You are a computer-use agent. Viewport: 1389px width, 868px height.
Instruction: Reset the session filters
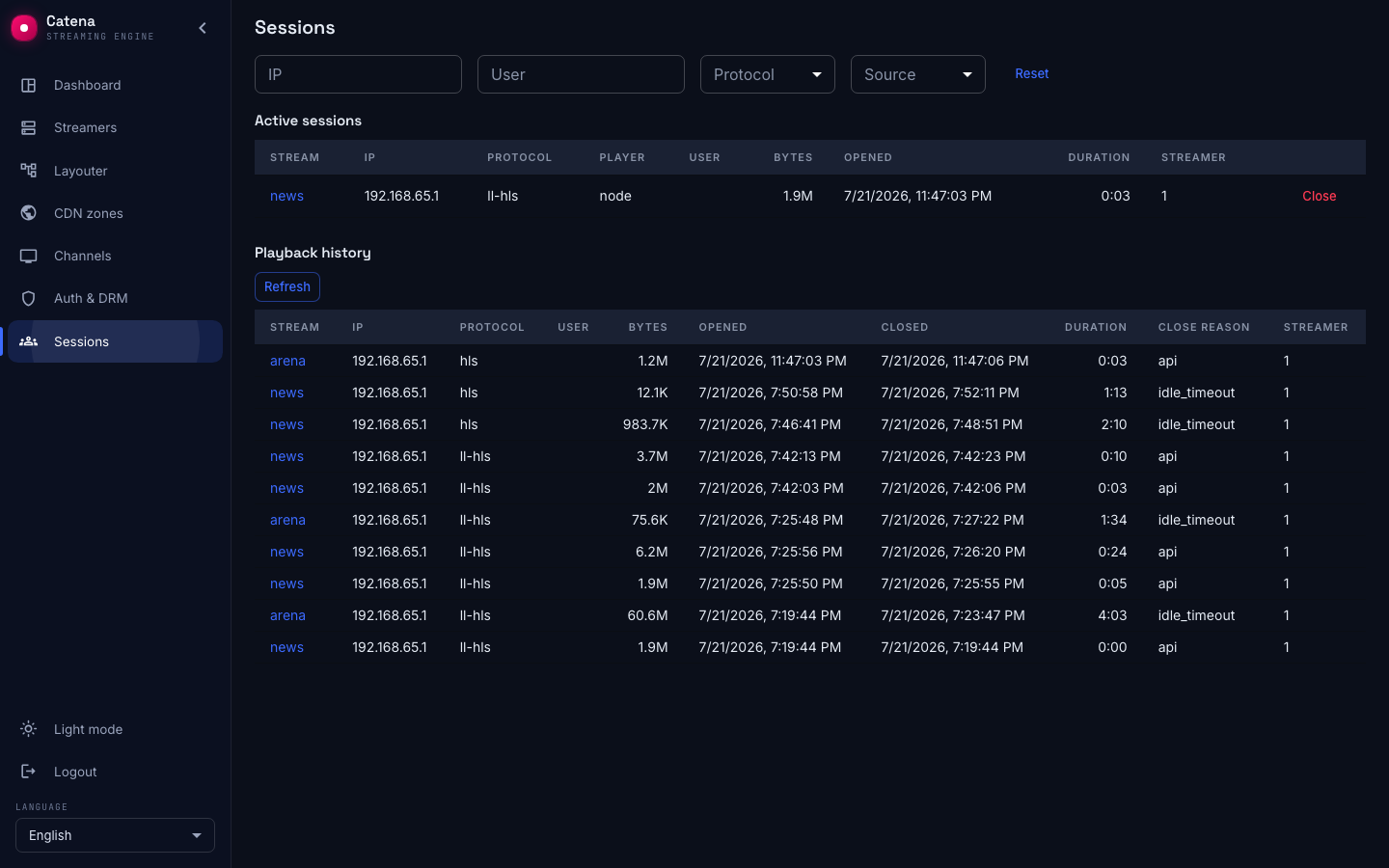tap(1031, 73)
